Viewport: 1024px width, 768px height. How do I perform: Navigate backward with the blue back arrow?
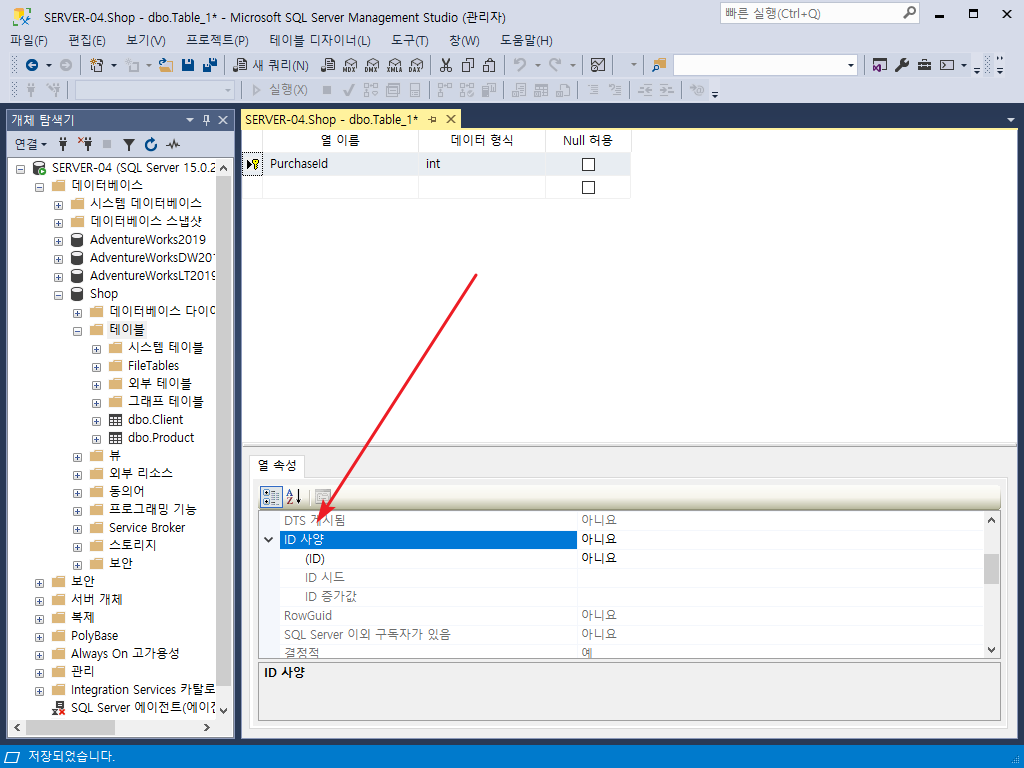pos(31,65)
